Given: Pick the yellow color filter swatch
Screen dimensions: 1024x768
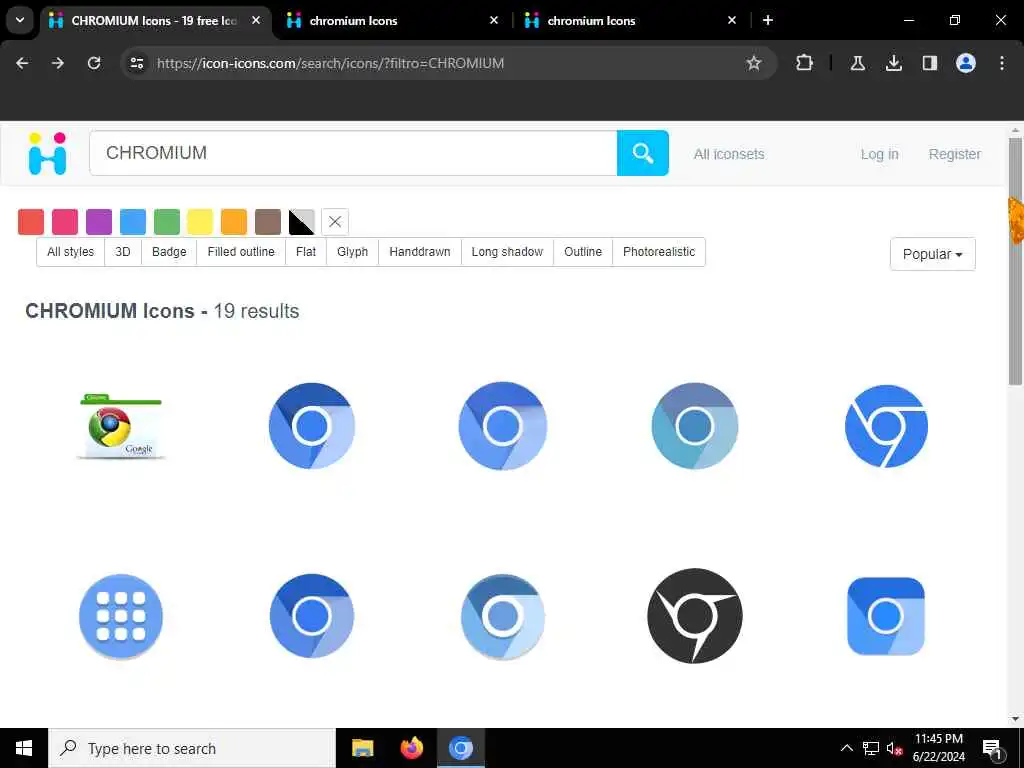Looking at the screenshot, I should [200, 222].
